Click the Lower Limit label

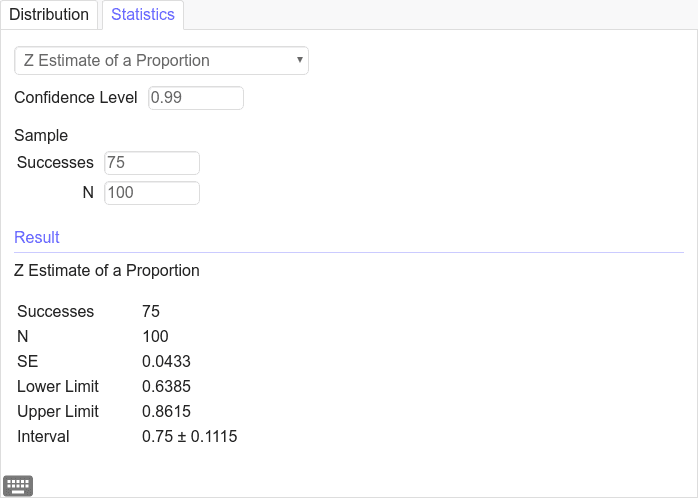pos(58,386)
